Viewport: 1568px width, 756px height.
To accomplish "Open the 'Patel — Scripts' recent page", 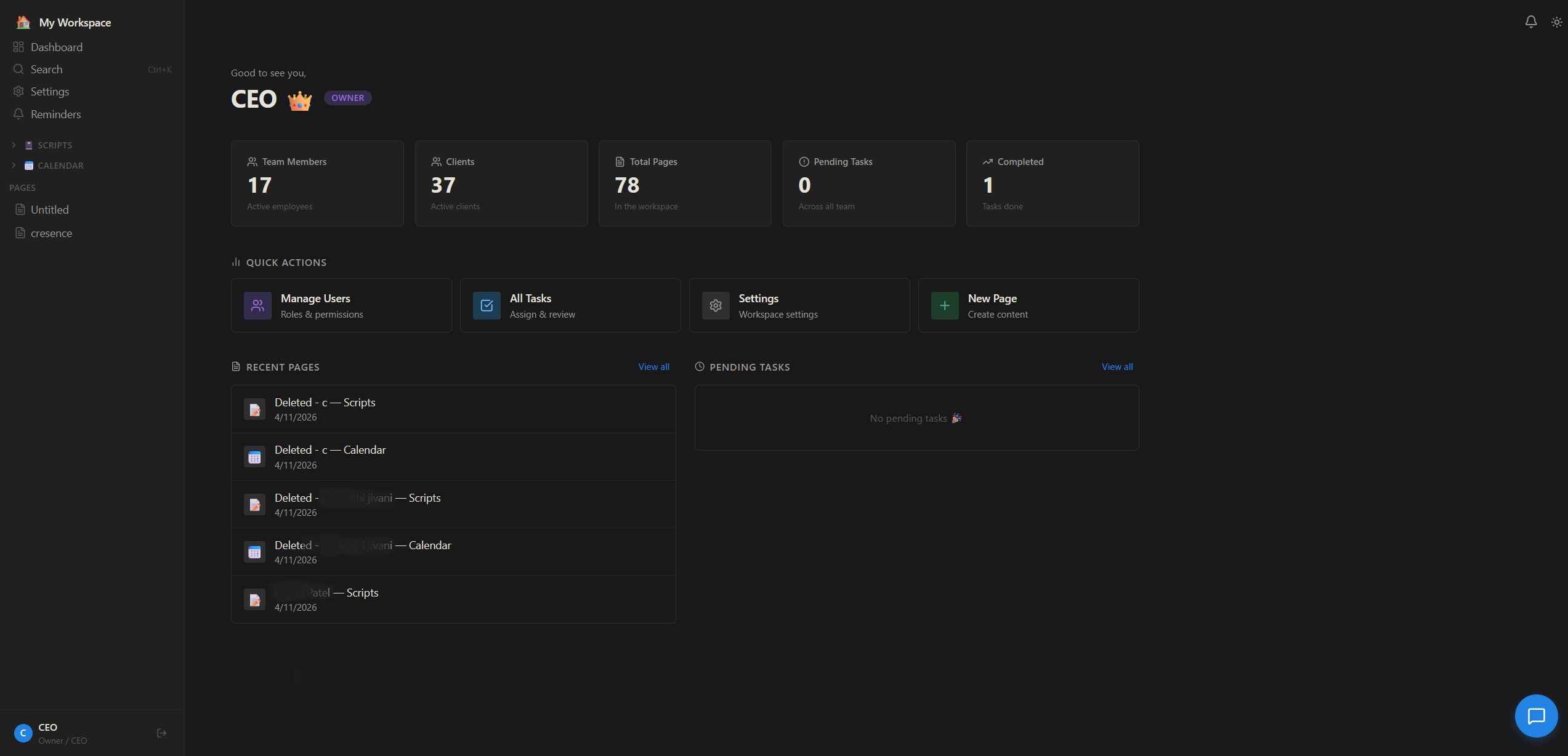I will pos(453,599).
